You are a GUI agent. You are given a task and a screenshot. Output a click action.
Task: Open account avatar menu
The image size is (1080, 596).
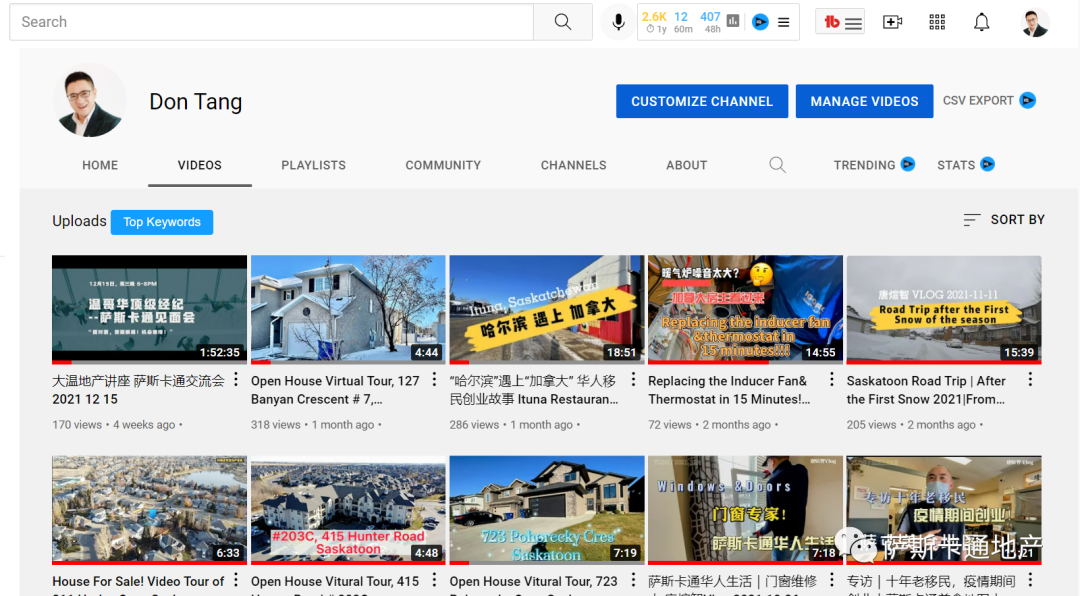pyautogui.click(x=1035, y=23)
